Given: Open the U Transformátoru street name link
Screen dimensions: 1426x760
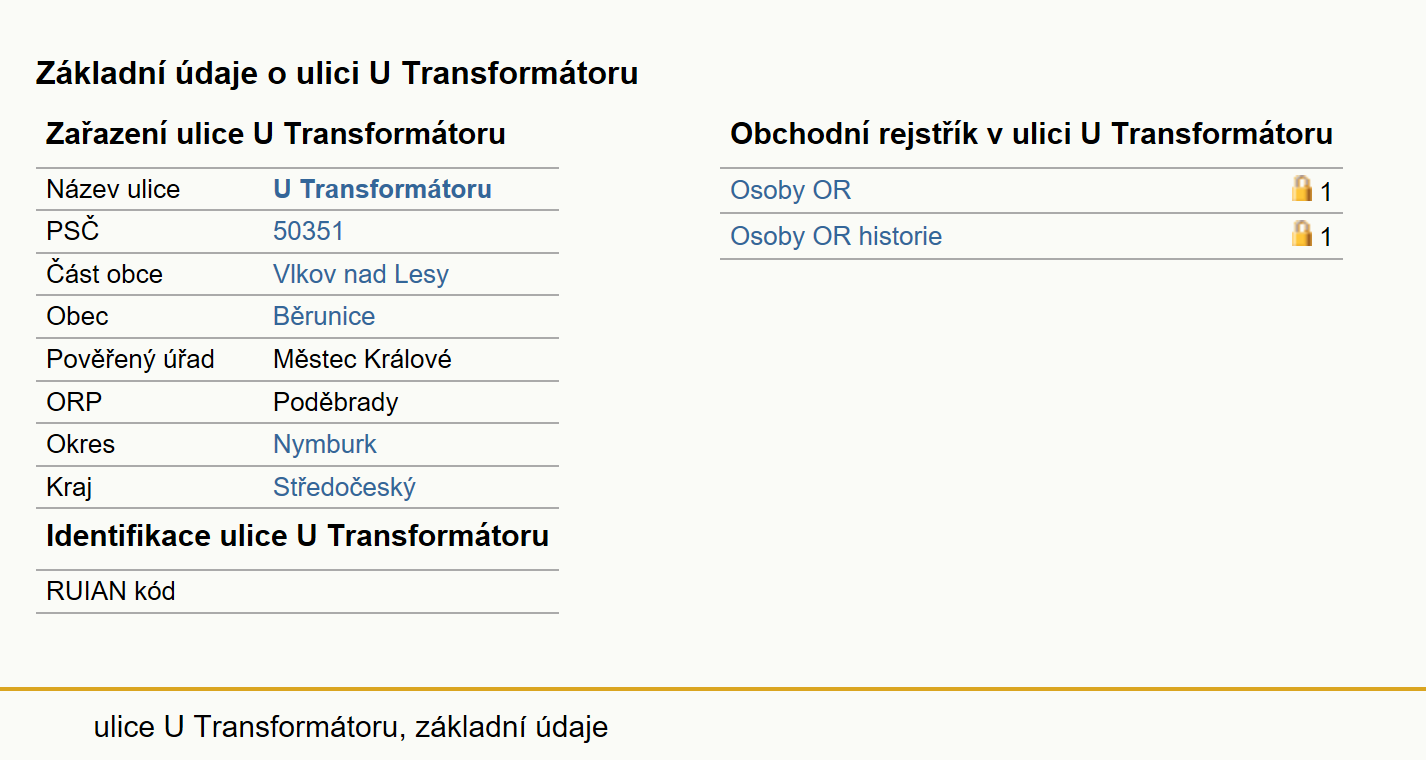Looking at the screenshot, I should click(x=382, y=189).
